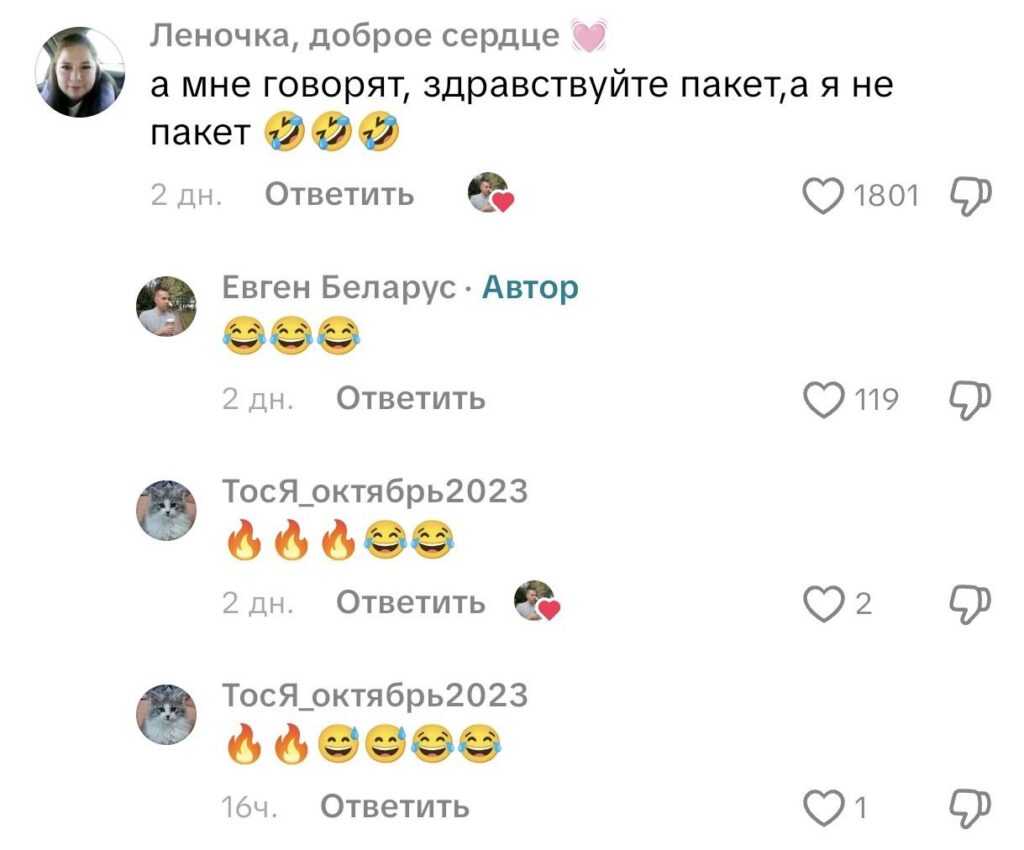
Task: Open username Евген Беларус
Action: point(339,287)
